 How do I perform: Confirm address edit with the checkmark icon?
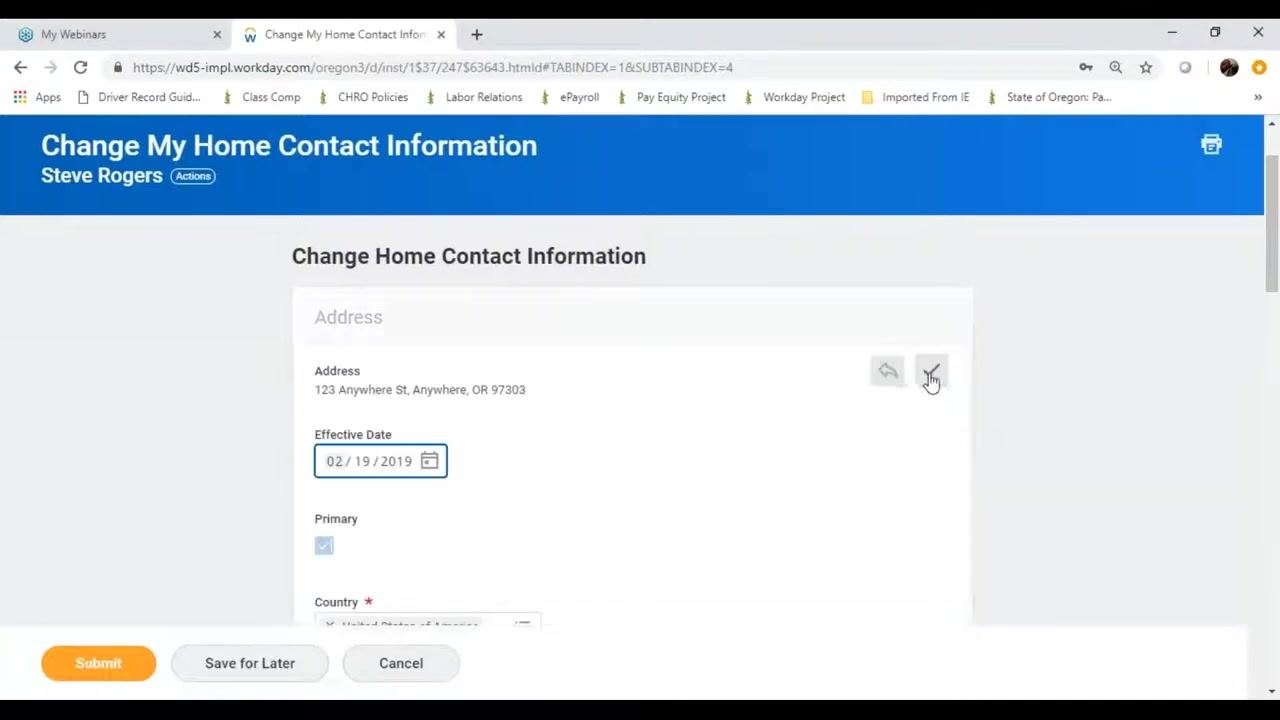931,372
